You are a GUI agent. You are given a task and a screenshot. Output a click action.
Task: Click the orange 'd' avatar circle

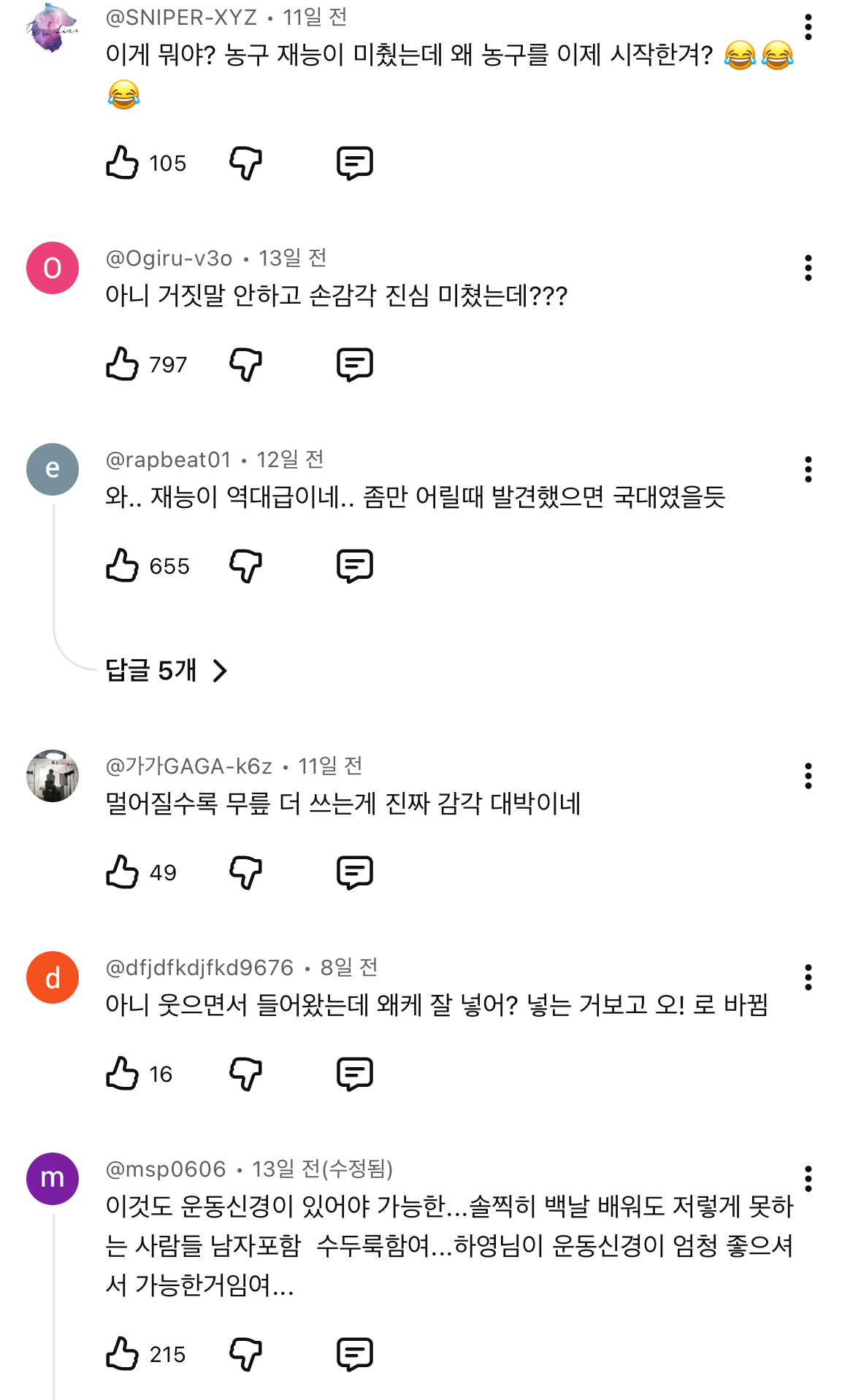coord(53,977)
